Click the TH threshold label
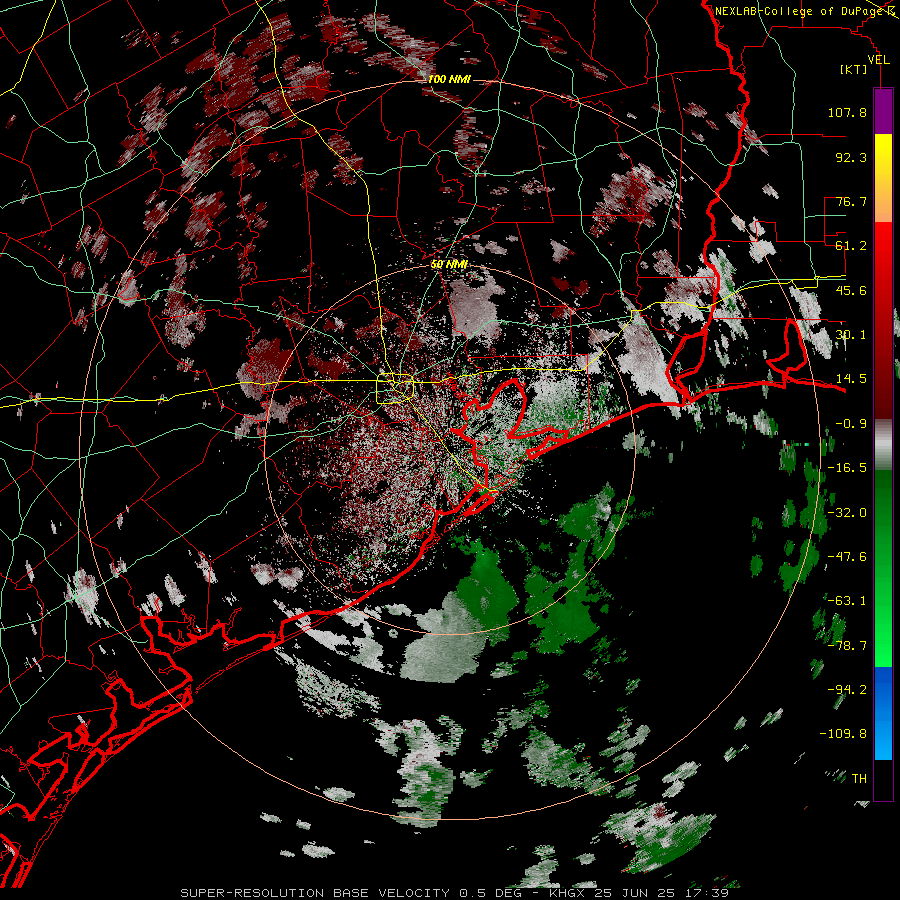900x900 pixels. [x=859, y=779]
